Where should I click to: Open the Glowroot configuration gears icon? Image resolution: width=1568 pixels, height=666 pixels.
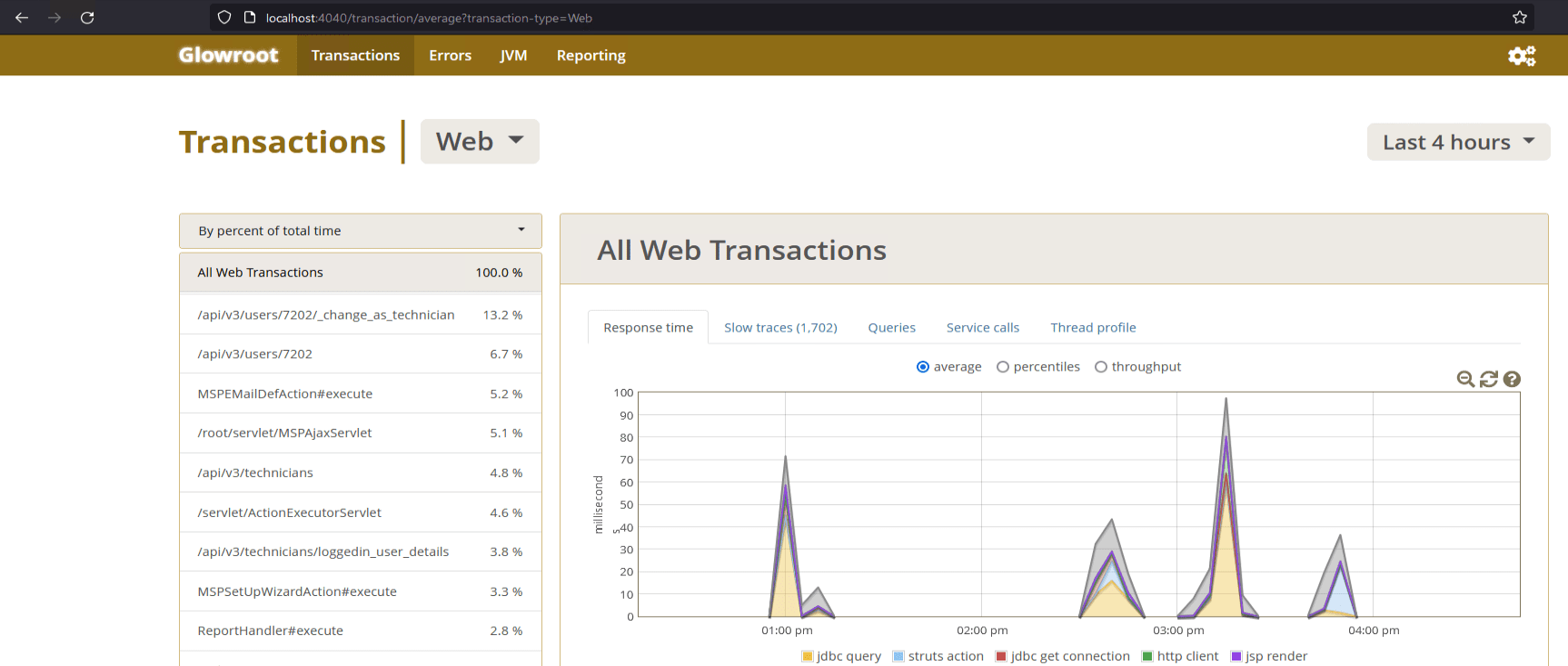(1521, 56)
